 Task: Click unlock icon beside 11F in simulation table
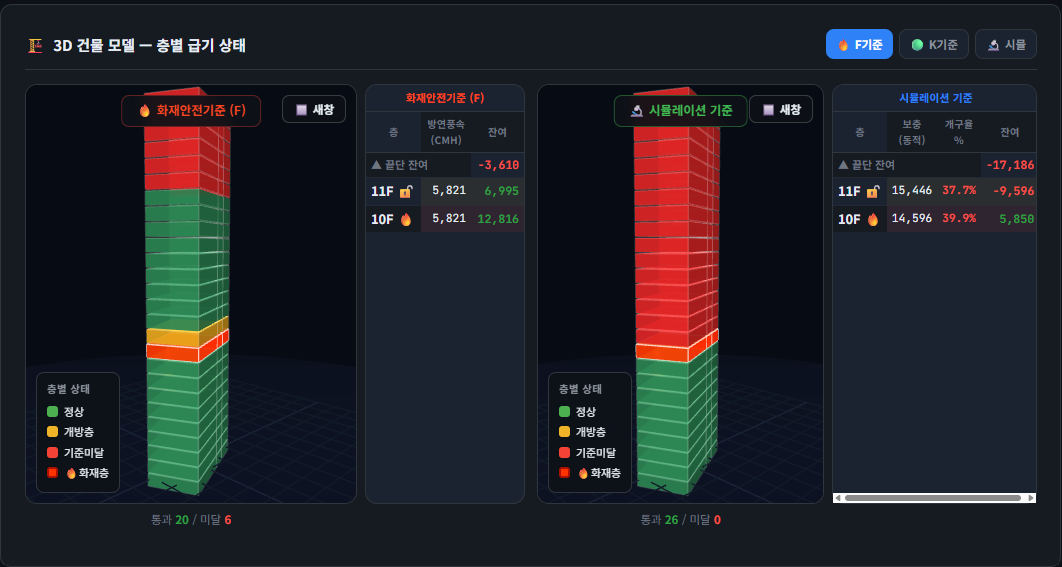[x=872, y=192]
